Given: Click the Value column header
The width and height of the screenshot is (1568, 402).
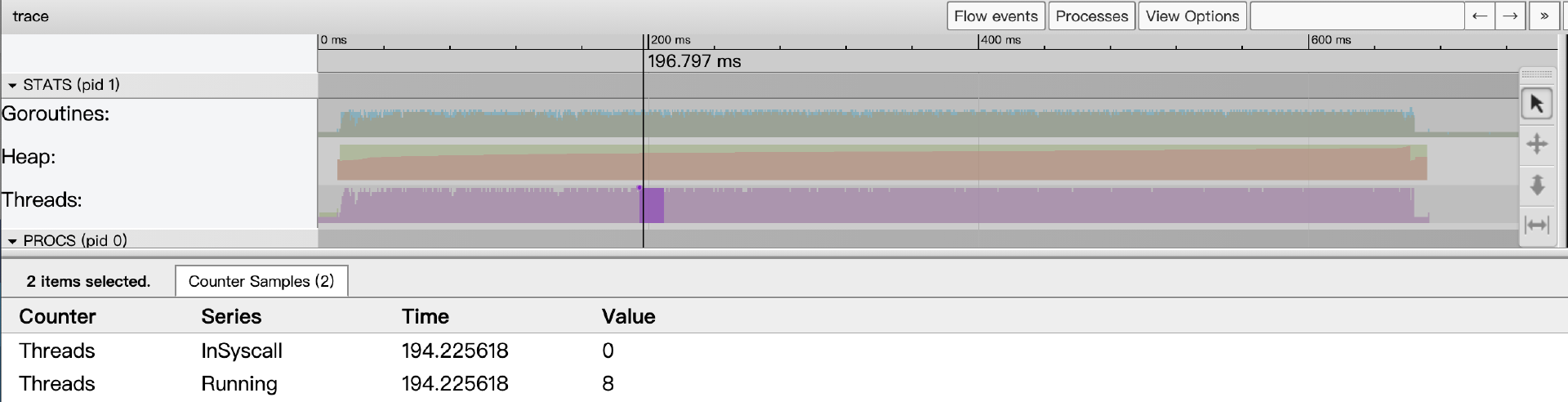Looking at the screenshot, I should [x=628, y=316].
